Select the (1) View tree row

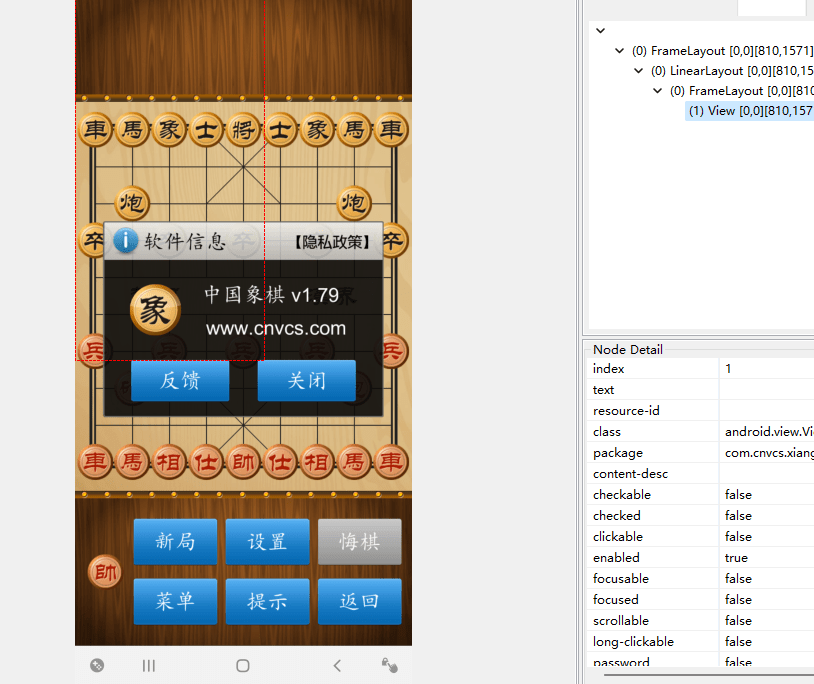click(x=750, y=111)
